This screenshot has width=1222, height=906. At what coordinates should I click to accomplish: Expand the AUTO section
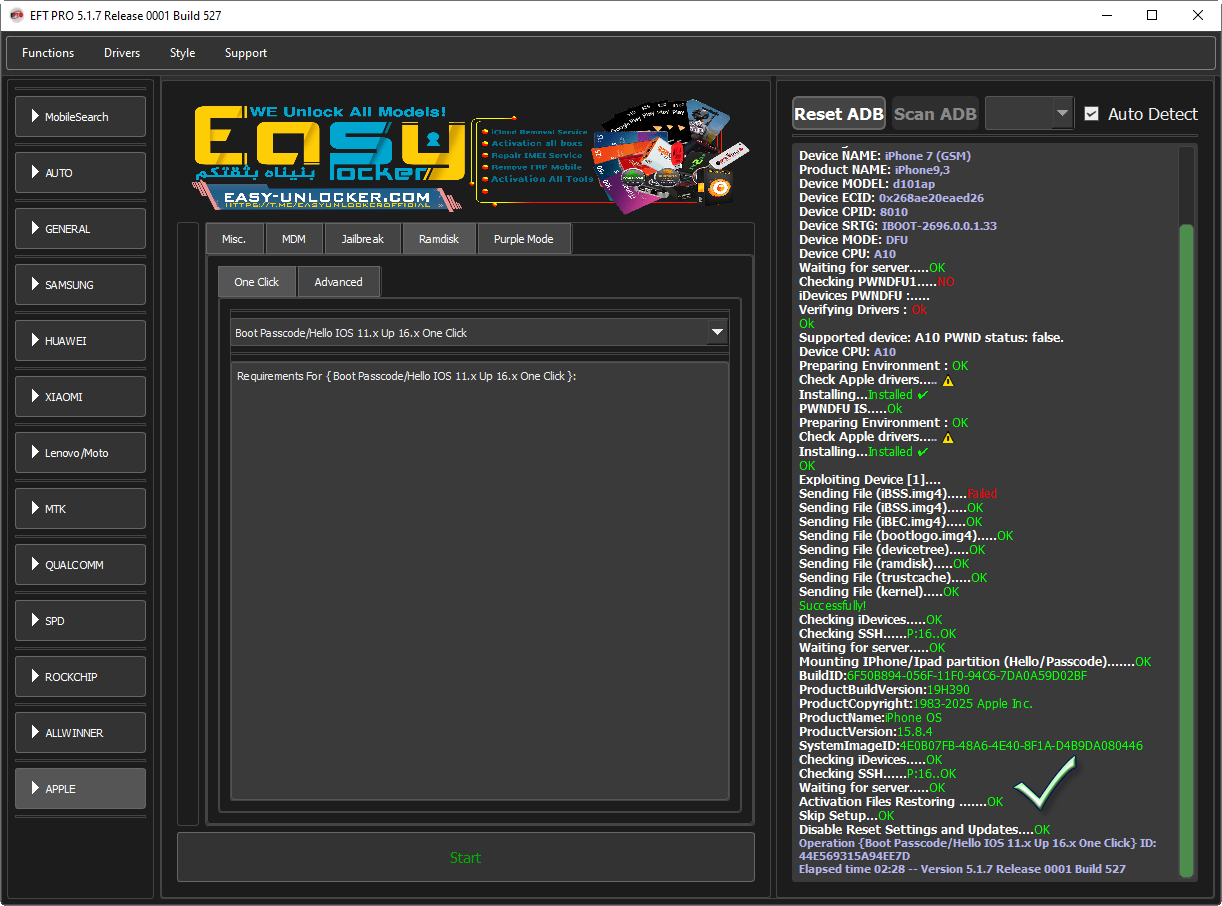tap(81, 173)
